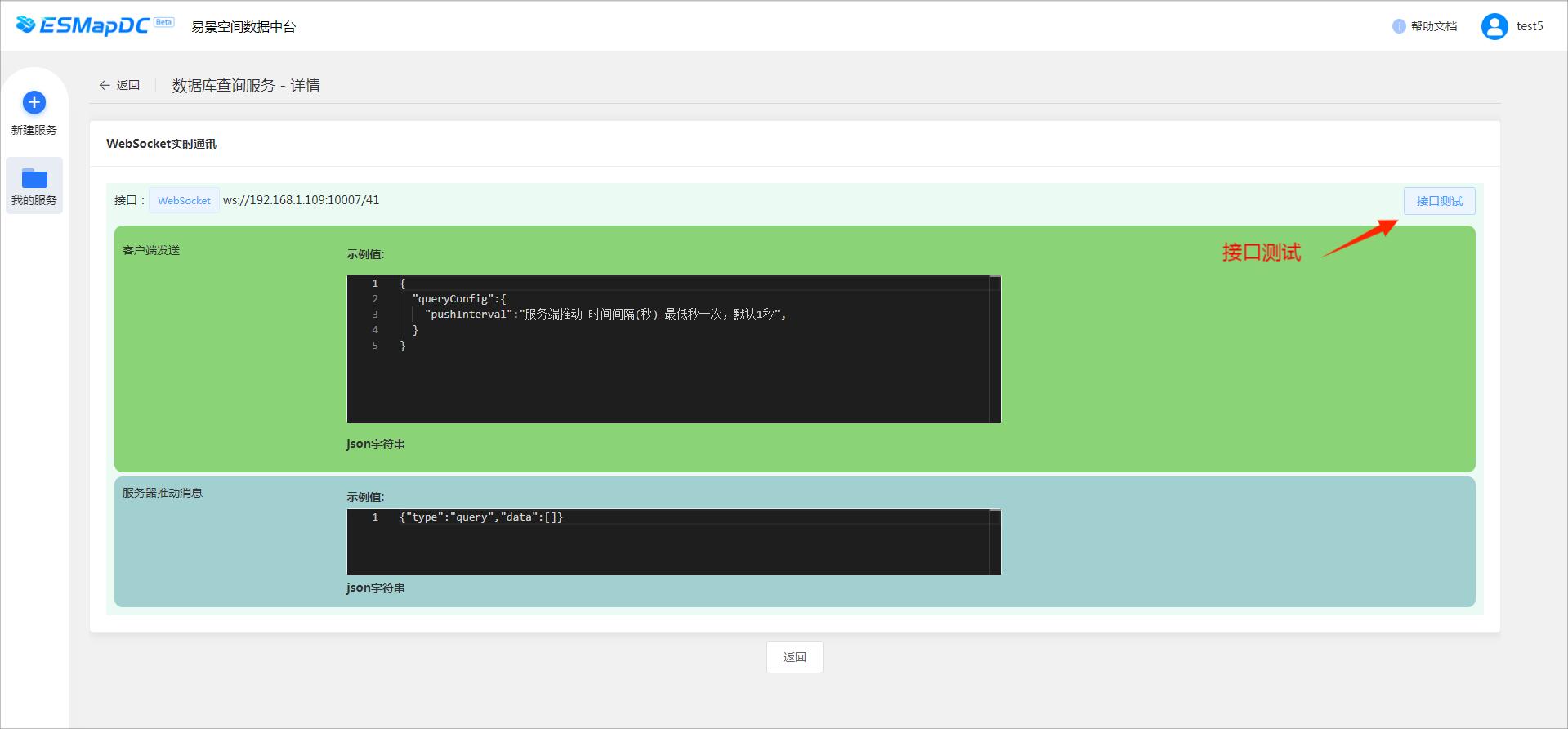Click the WebSocket实时通讯 section title
The width and height of the screenshot is (1568, 729).
(x=161, y=144)
